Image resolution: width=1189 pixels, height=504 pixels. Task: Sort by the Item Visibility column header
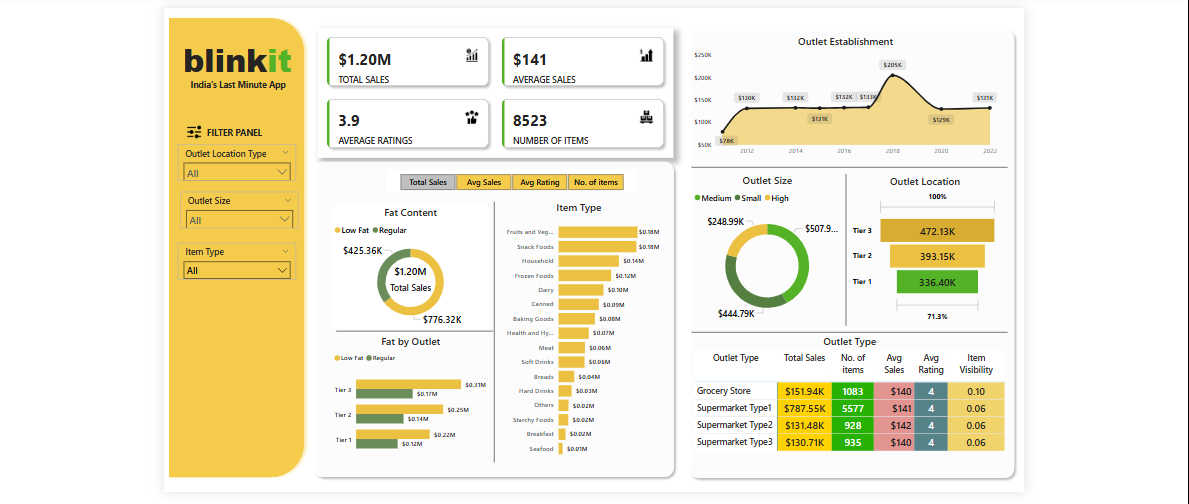(976, 364)
